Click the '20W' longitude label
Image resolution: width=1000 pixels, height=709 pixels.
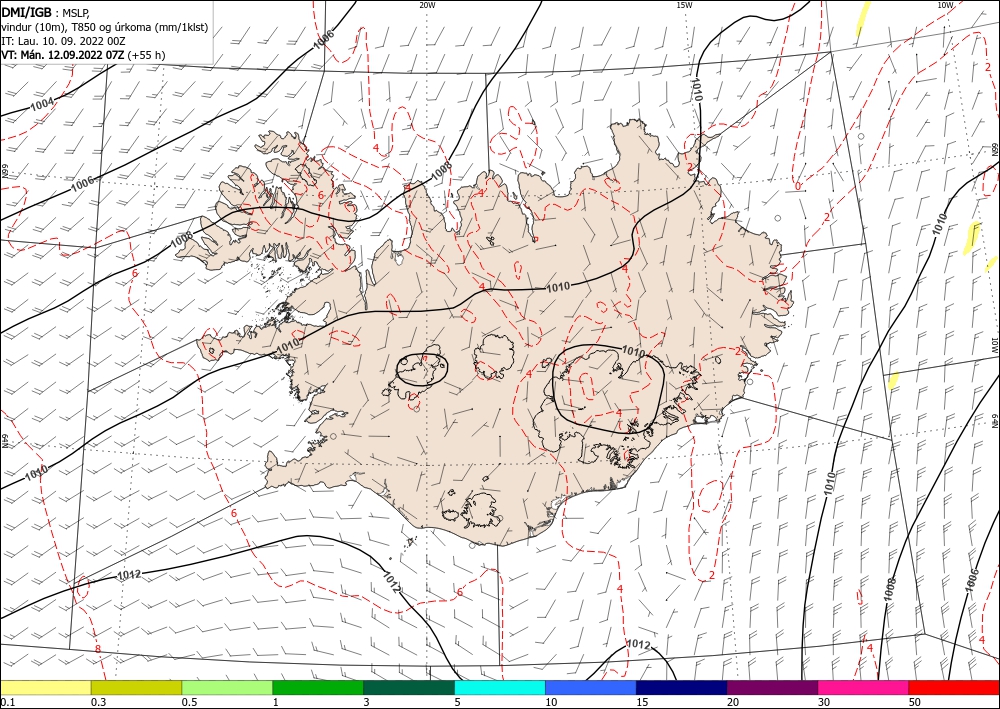point(427,5)
